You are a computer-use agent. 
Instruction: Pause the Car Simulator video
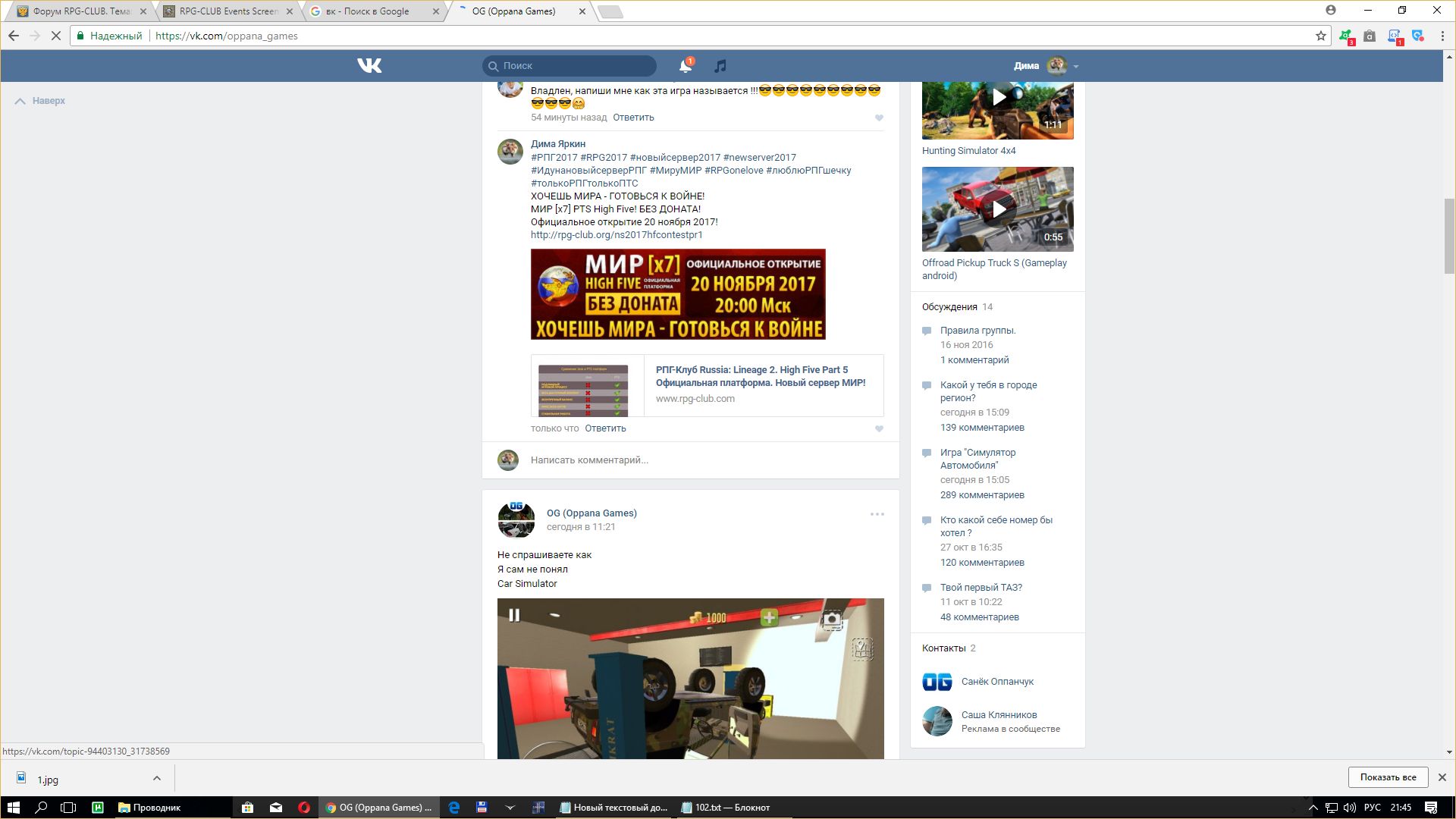[x=514, y=615]
